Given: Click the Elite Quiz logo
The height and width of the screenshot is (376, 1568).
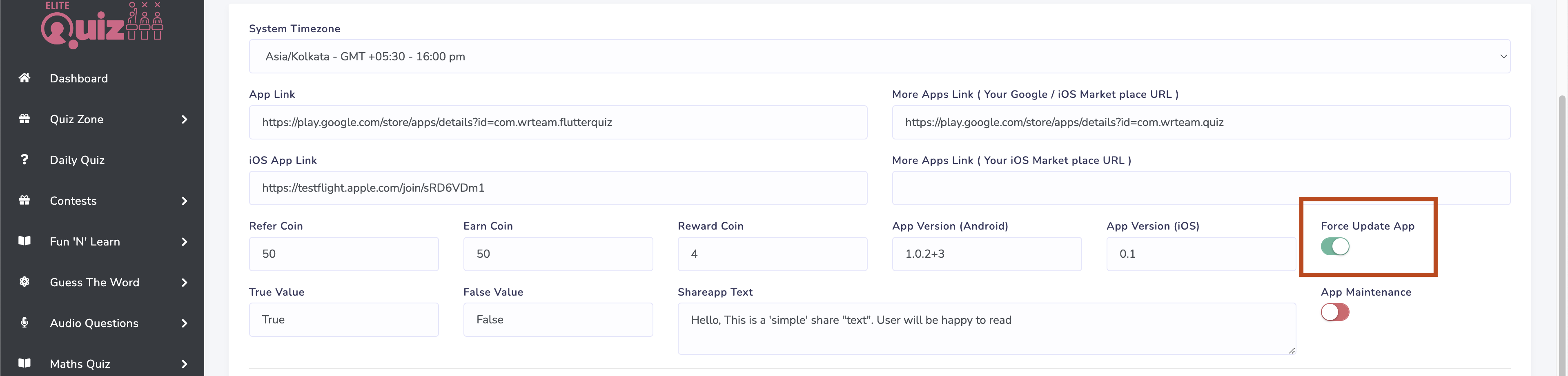Looking at the screenshot, I should pos(102,24).
